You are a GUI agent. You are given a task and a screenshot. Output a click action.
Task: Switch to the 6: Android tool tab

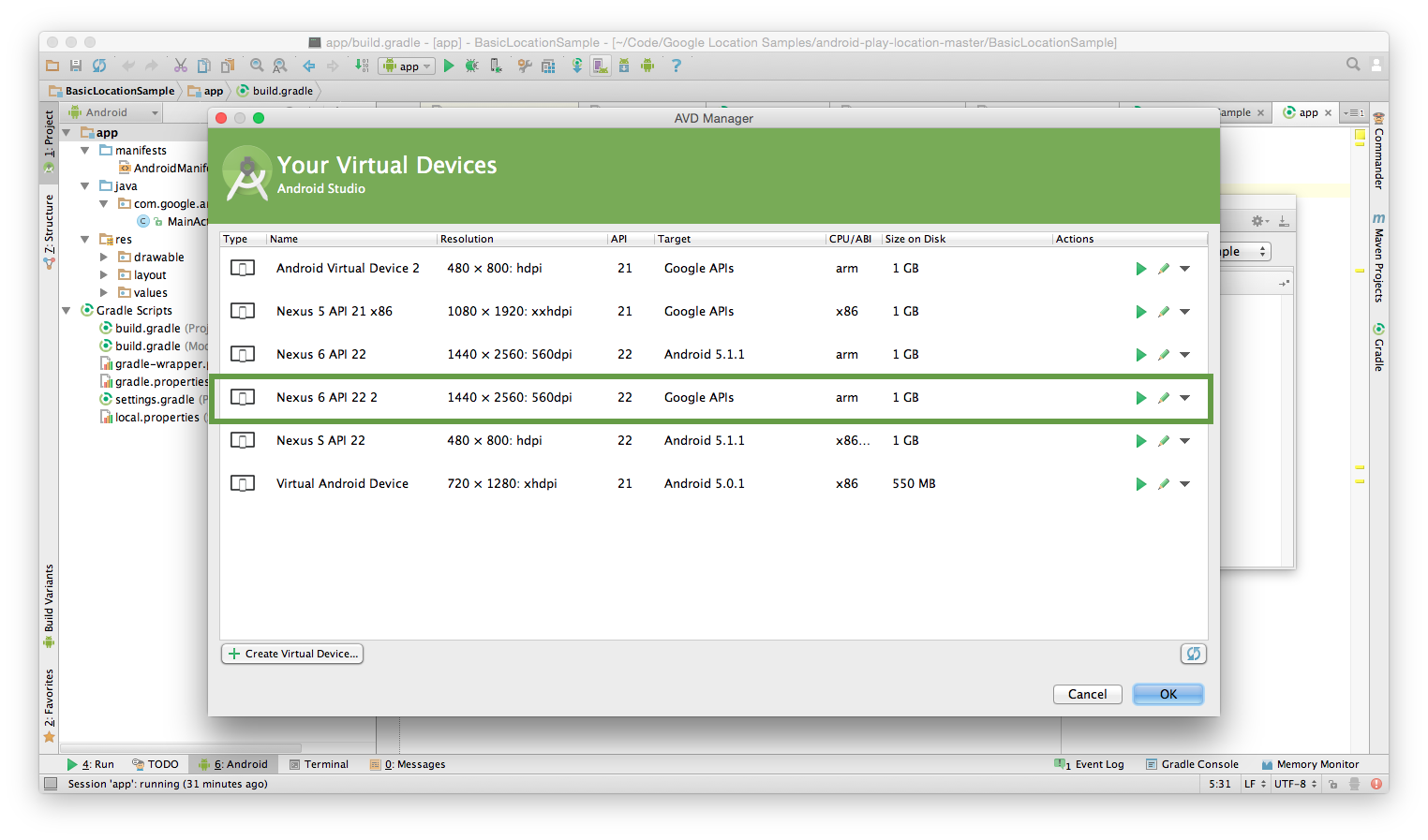pyautogui.click(x=233, y=764)
